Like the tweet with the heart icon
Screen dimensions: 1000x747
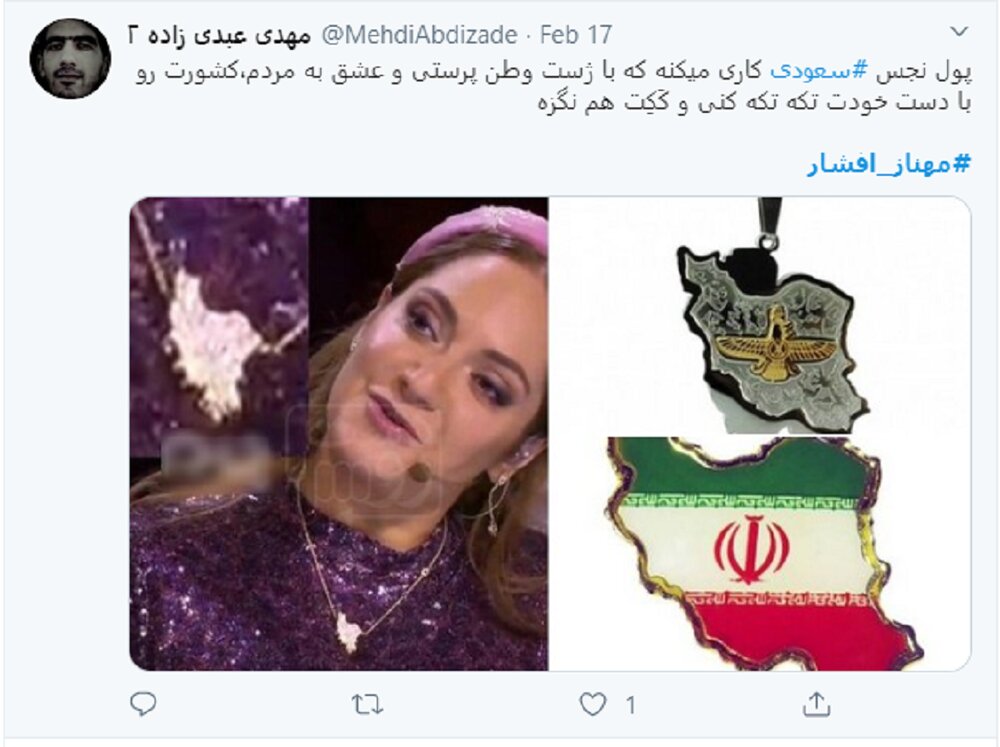pyautogui.click(x=592, y=705)
